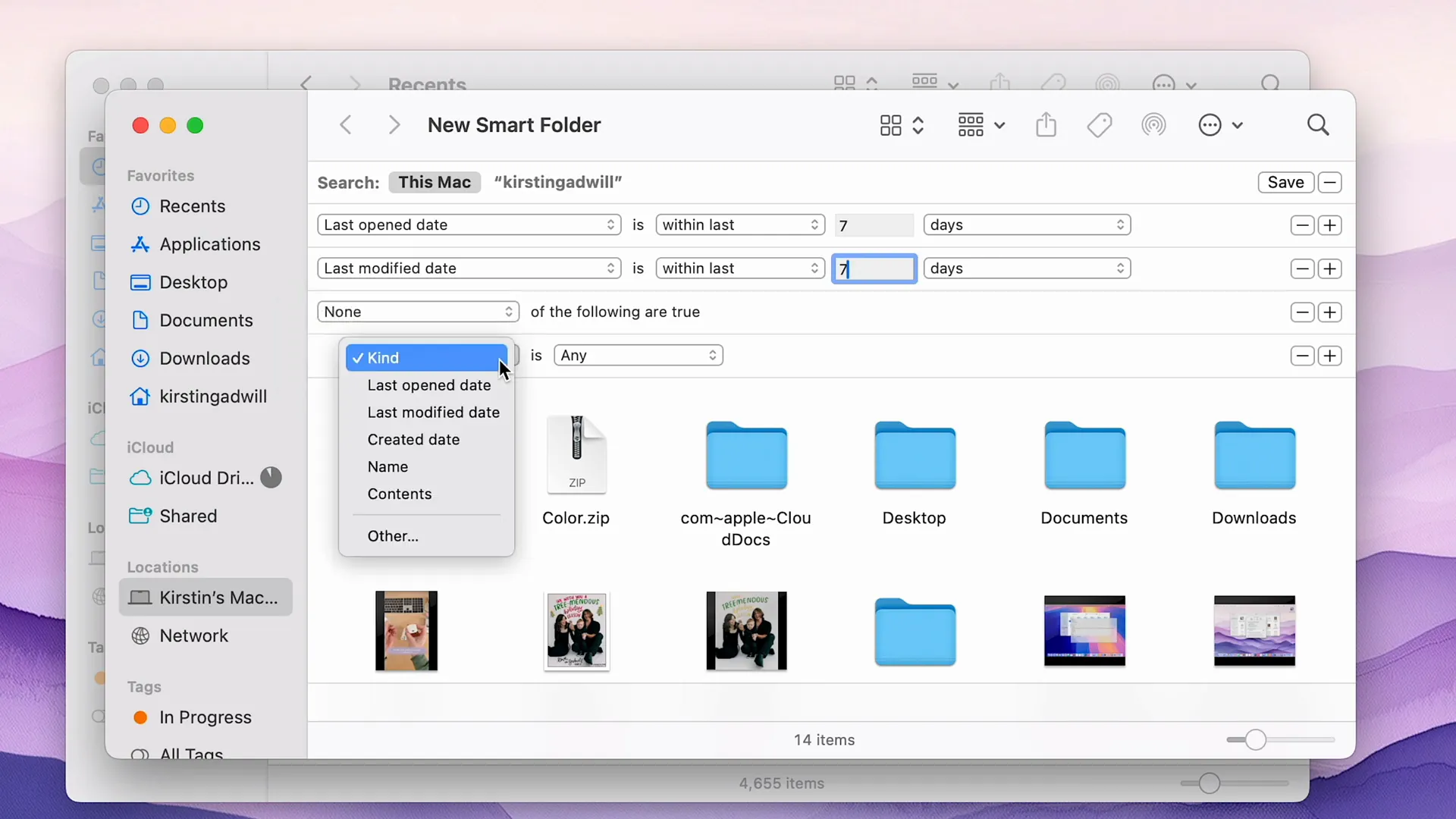Set search scope to This Mac
The image size is (1456, 819).
tap(435, 182)
